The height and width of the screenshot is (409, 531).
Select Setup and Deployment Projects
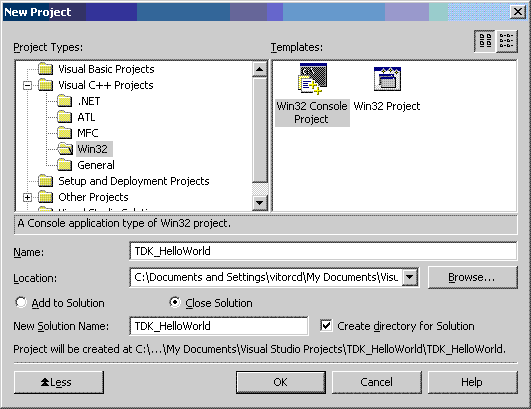134,181
